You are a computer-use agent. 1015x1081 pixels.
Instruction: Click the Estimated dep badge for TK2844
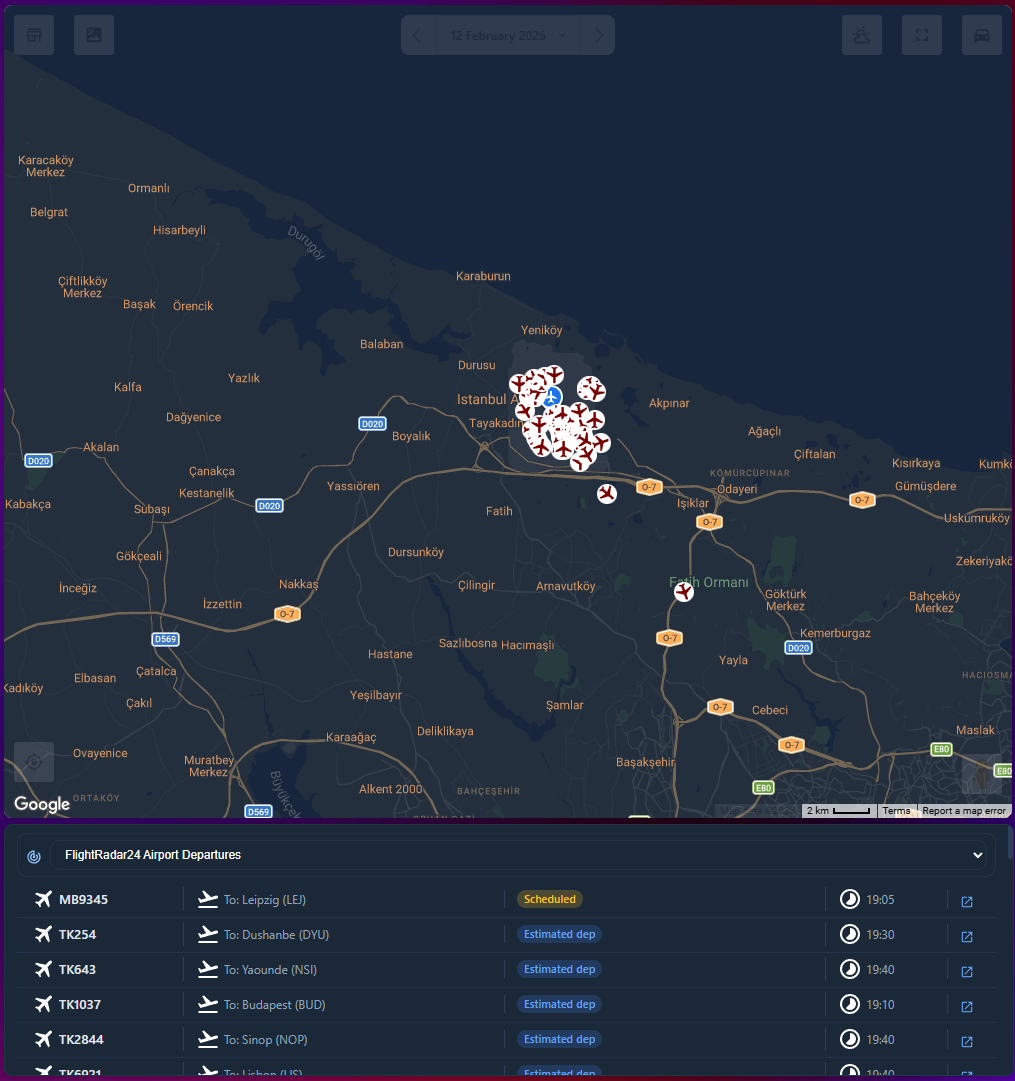pos(559,1039)
